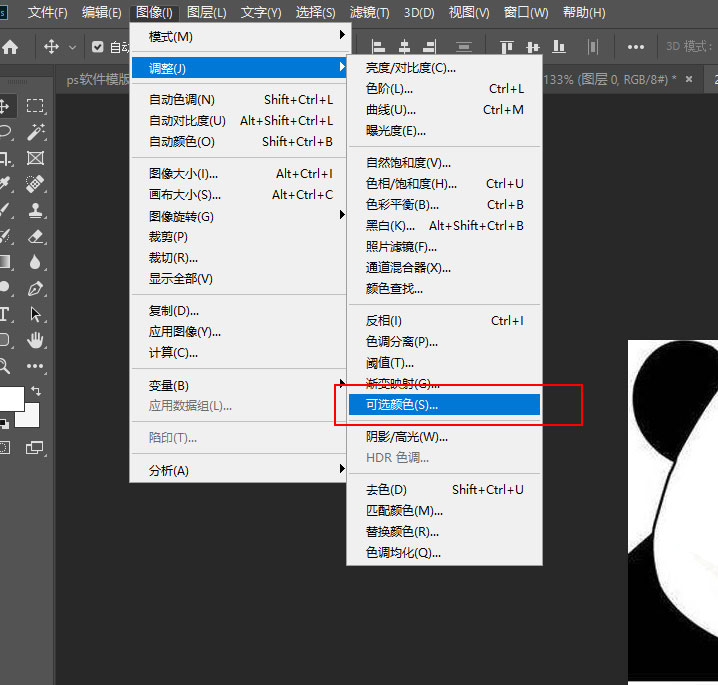Close the document tab showing 133%
This screenshot has width=718, height=685.
(x=687, y=79)
